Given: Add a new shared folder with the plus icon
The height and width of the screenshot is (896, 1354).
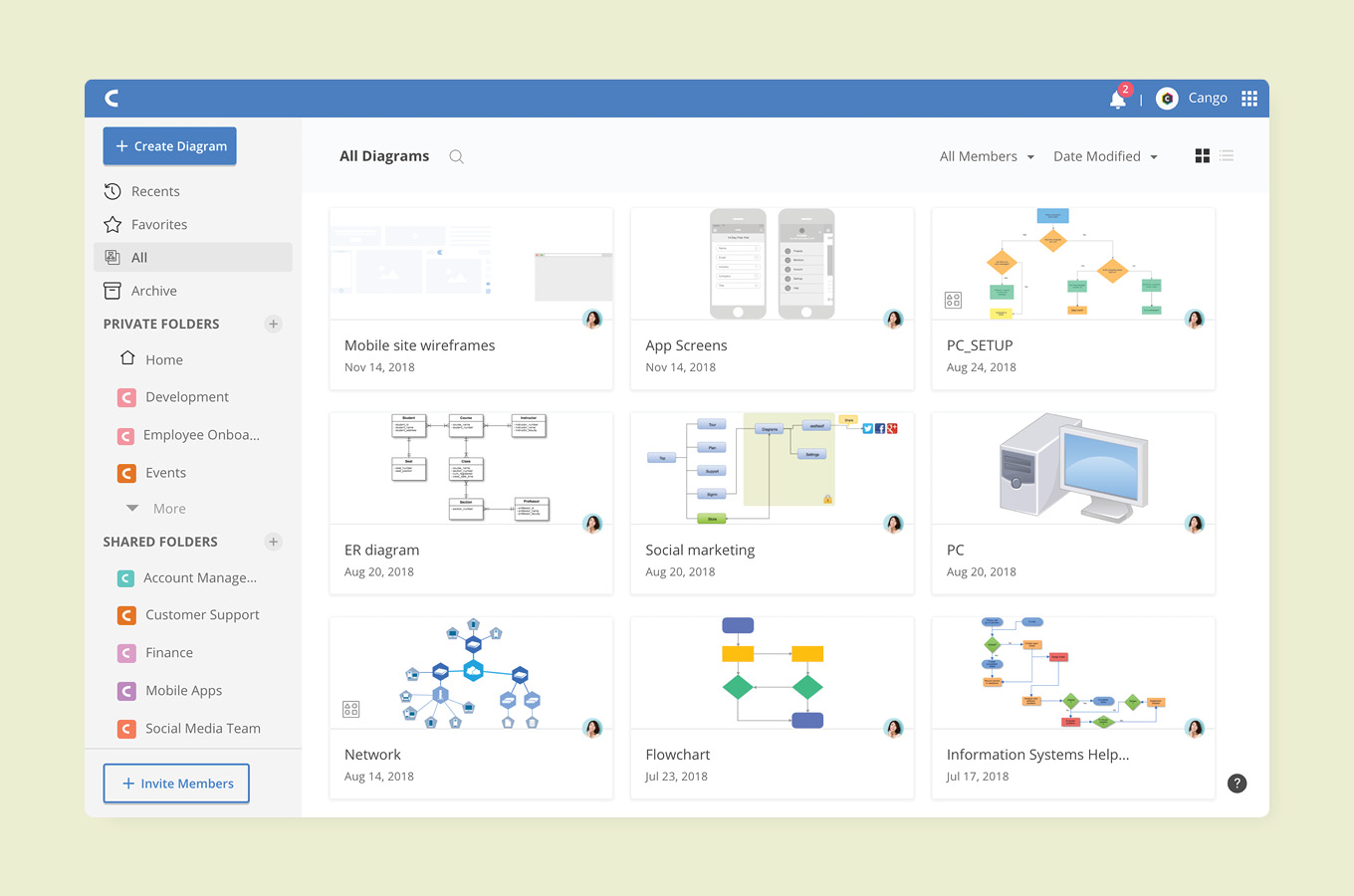Looking at the screenshot, I should [x=273, y=542].
